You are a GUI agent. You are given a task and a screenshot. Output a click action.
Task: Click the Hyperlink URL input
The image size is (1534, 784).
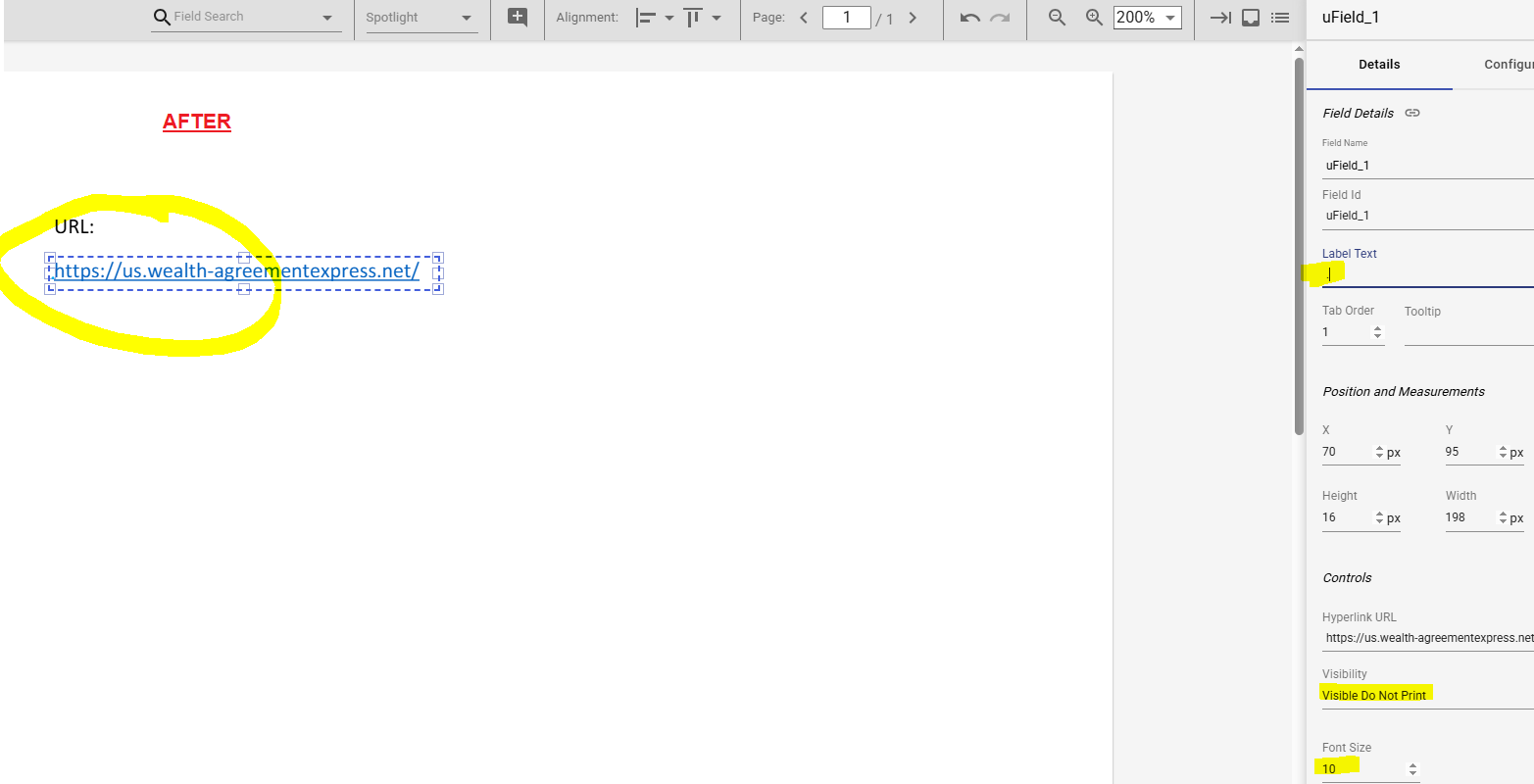point(1428,638)
